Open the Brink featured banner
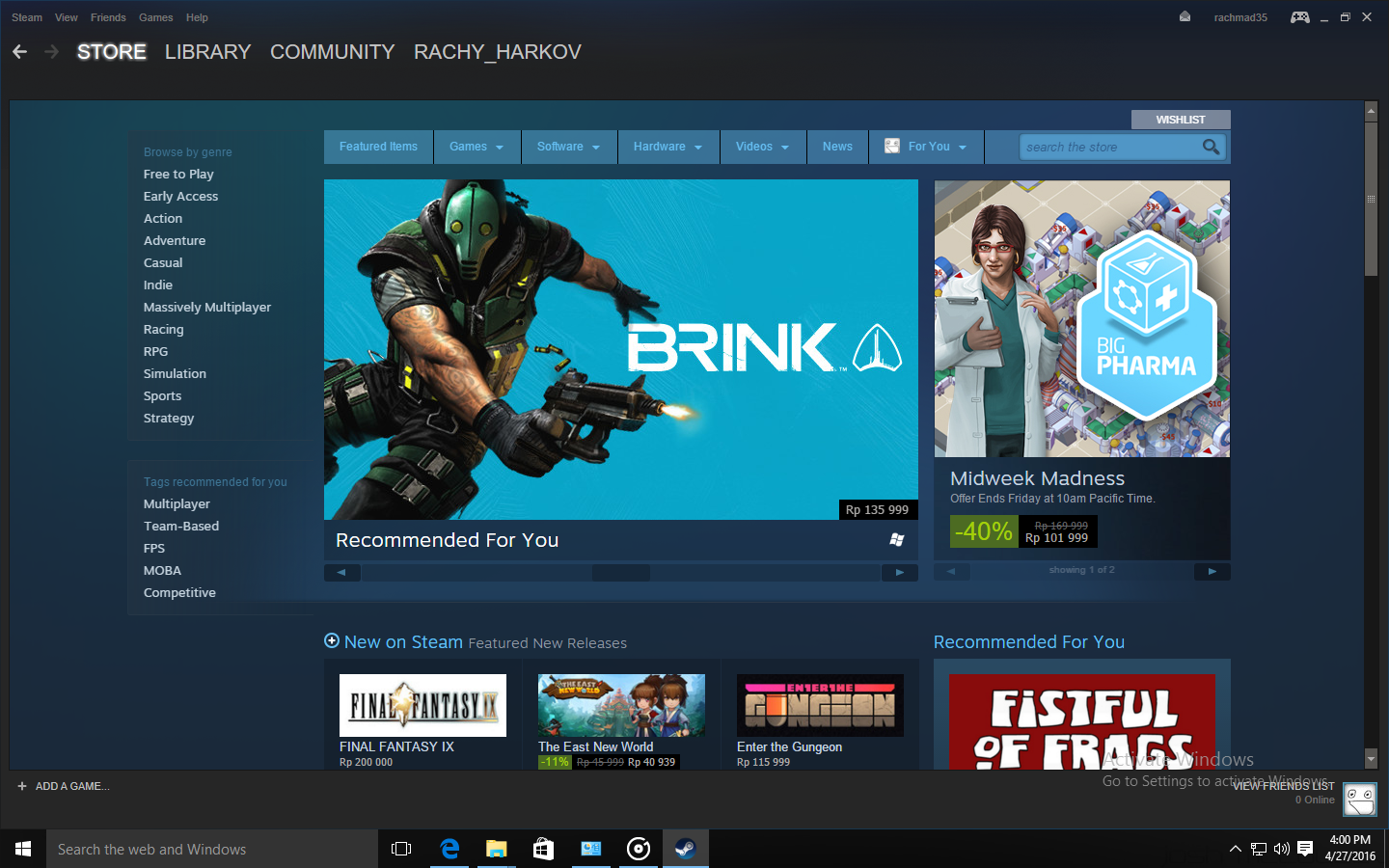The width and height of the screenshot is (1389, 868). 621,349
